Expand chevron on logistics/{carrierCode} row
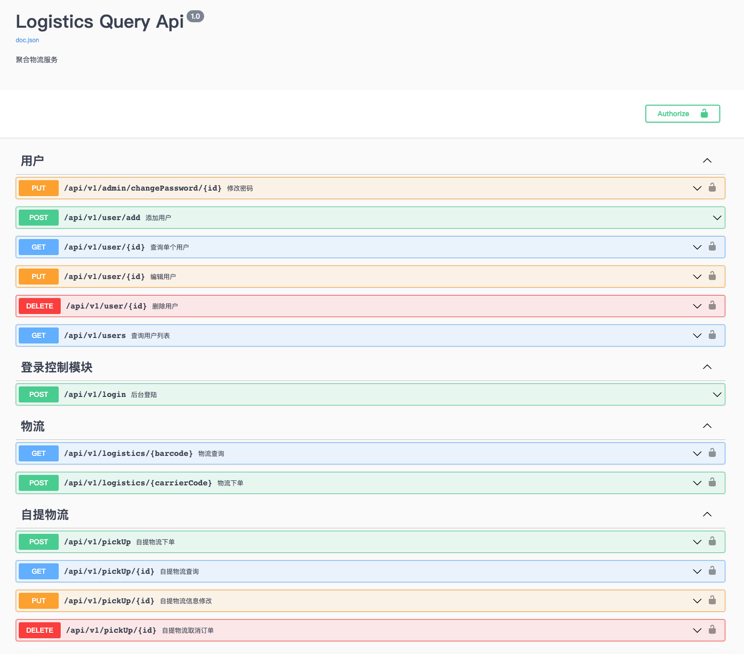Screen dimensions: 744x654 697,483
